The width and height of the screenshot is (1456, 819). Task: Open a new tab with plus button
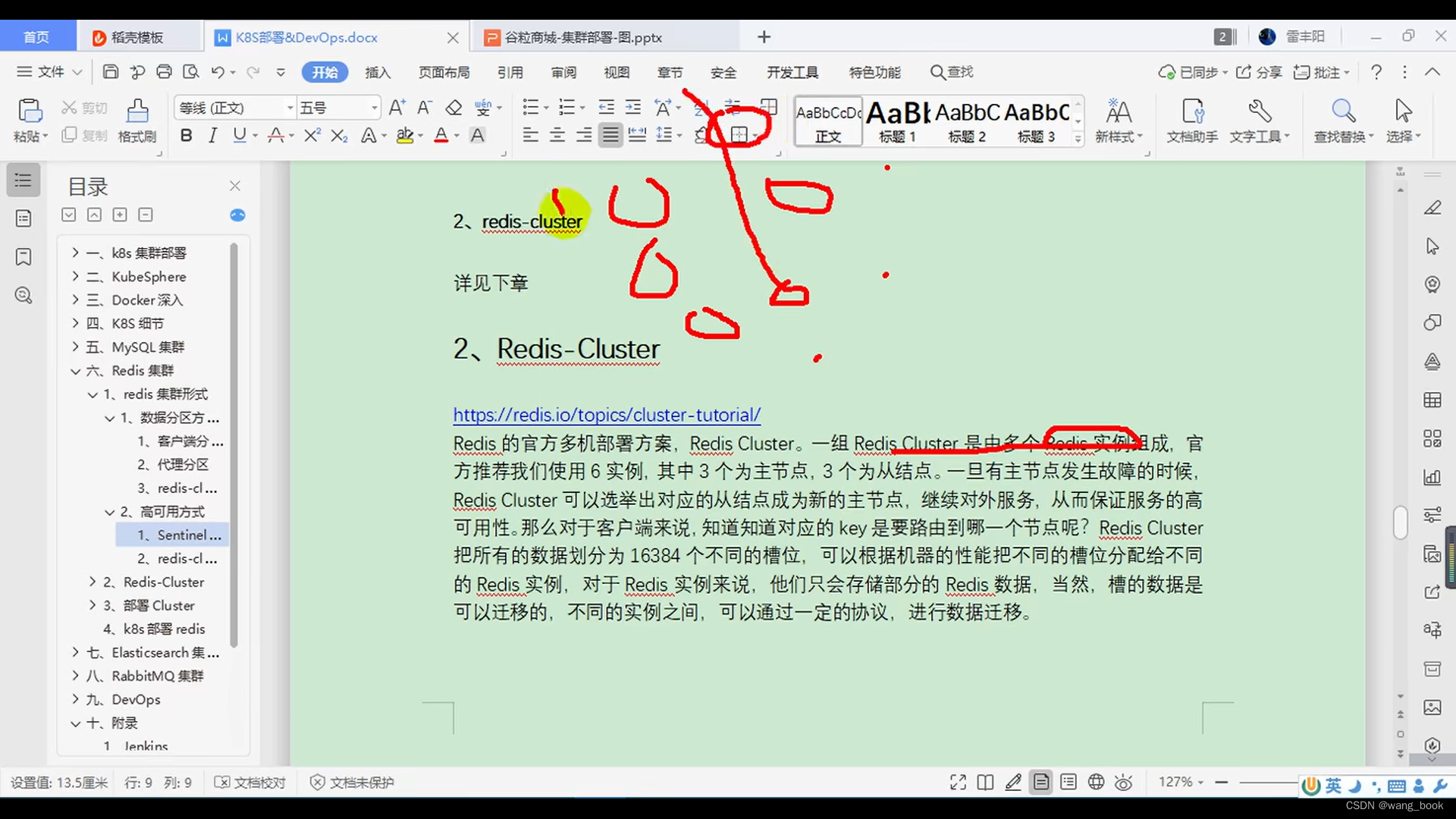click(x=764, y=37)
